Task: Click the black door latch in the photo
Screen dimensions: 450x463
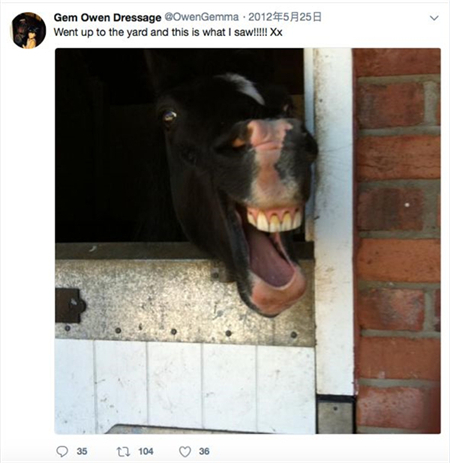Action: 70,306
